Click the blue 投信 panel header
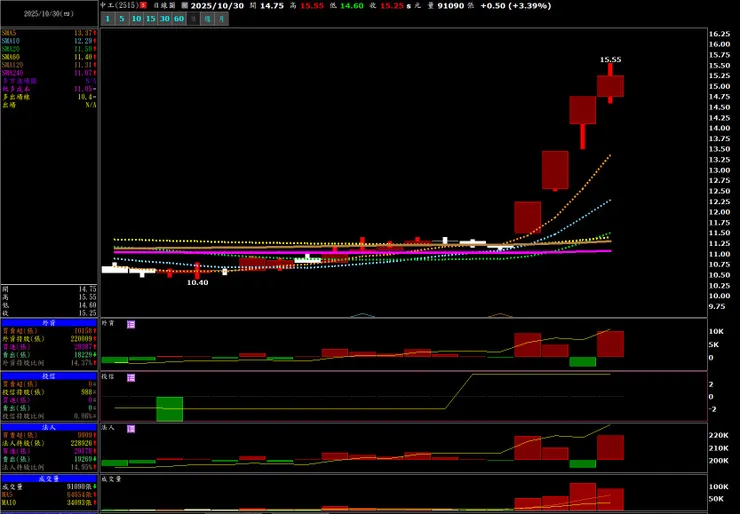This screenshot has height=514, width=740. click(x=49, y=376)
